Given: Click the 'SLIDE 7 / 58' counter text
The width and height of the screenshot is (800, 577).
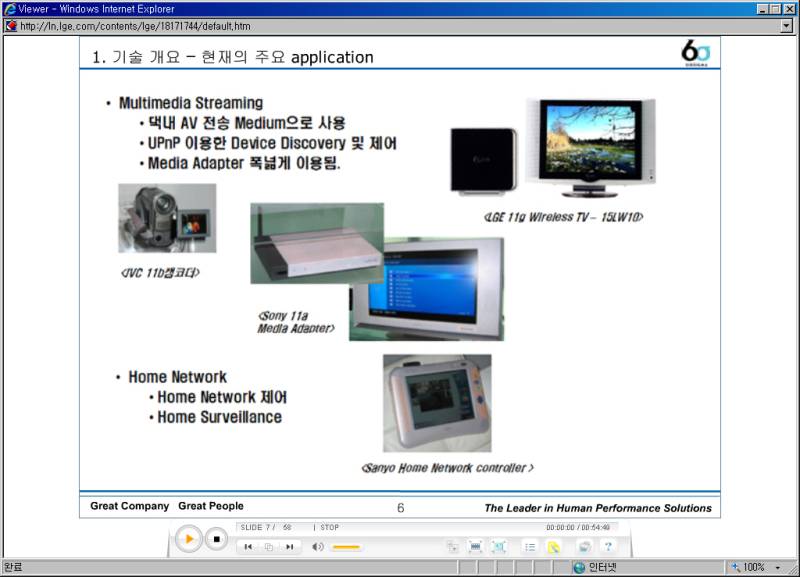Looking at the screenshot, I should 266,528.
